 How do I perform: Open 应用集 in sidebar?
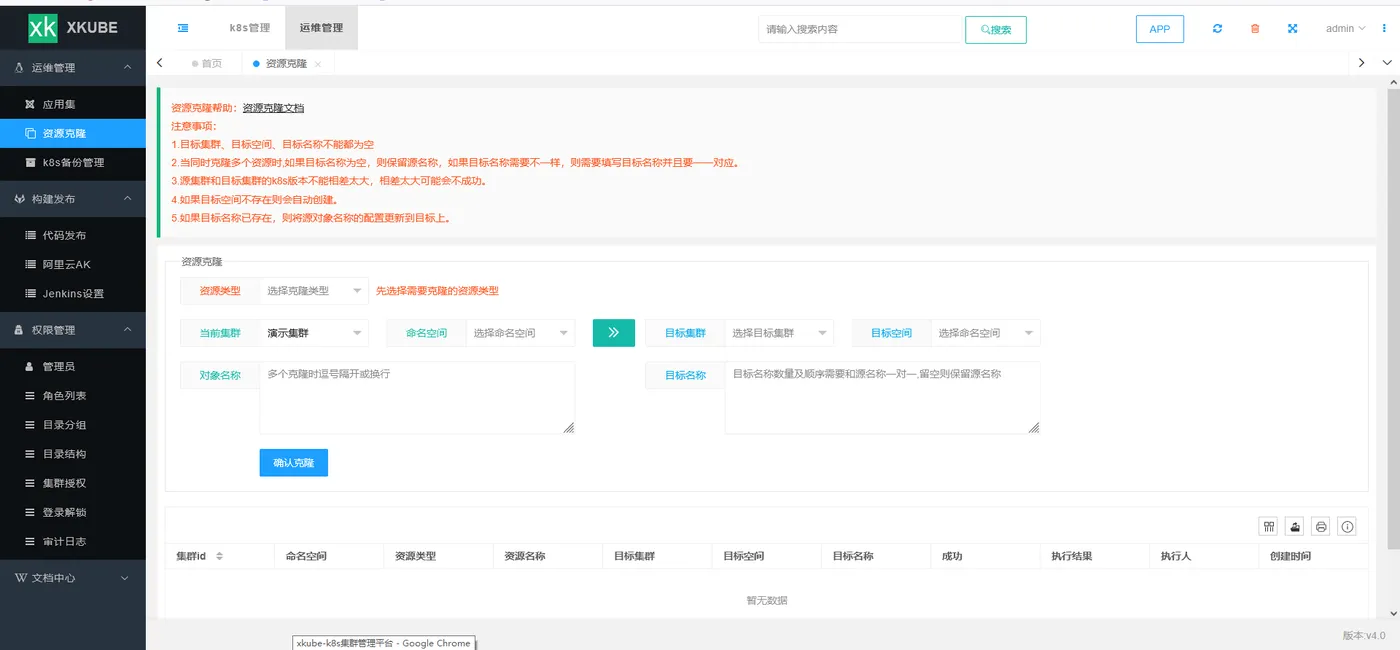73,104
